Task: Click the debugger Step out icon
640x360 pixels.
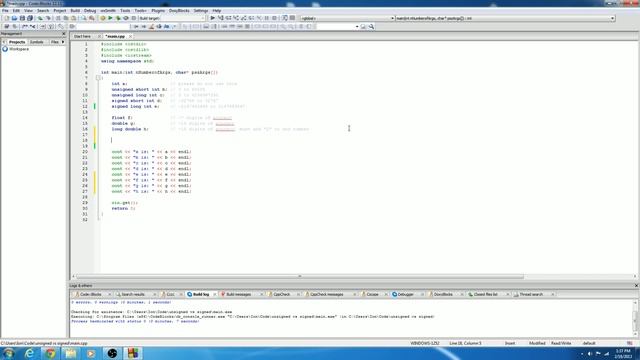Action: [244, 18]
